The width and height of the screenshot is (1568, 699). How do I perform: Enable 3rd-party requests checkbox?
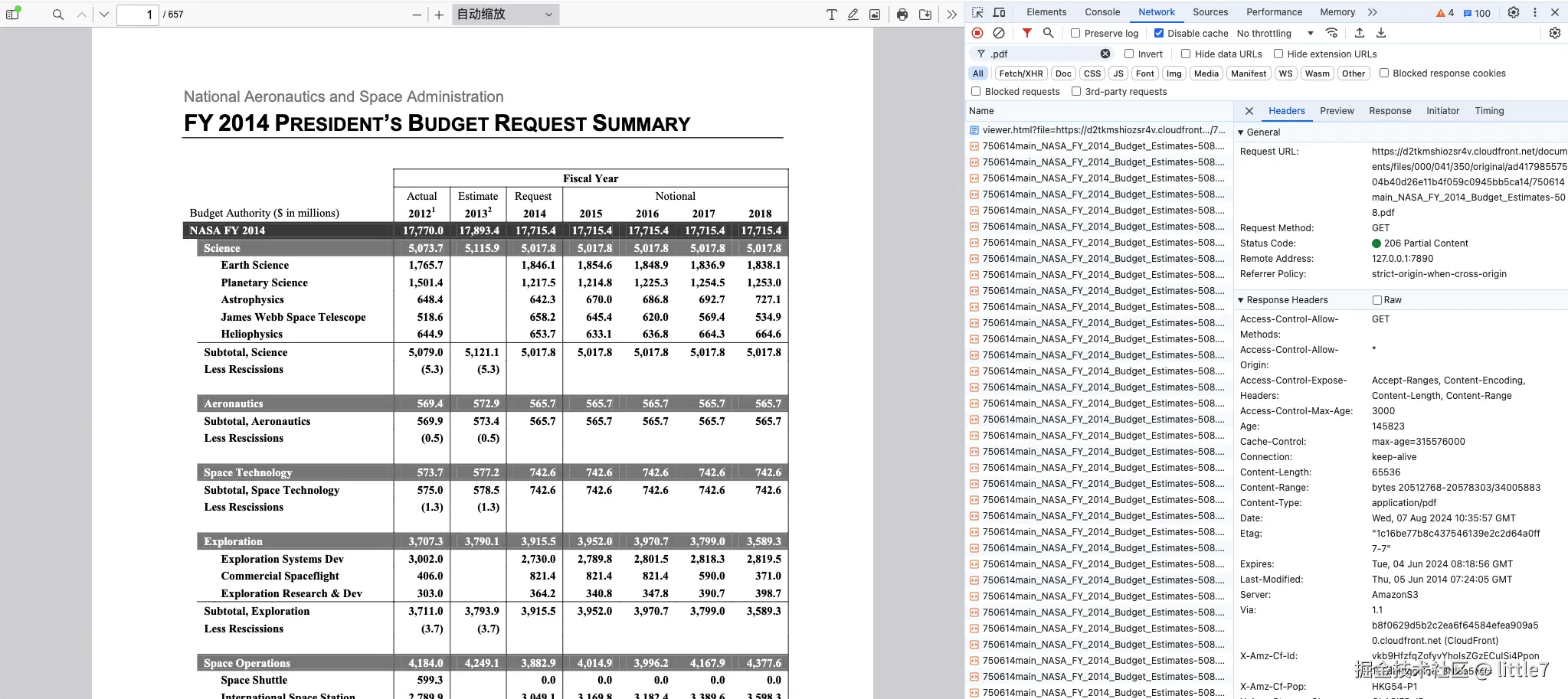[1076, 91]
